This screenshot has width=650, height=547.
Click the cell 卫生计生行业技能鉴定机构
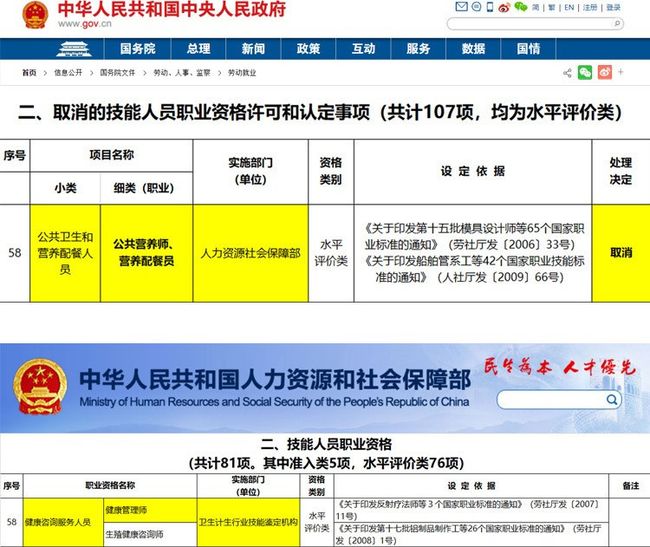(x=248, y=522)
